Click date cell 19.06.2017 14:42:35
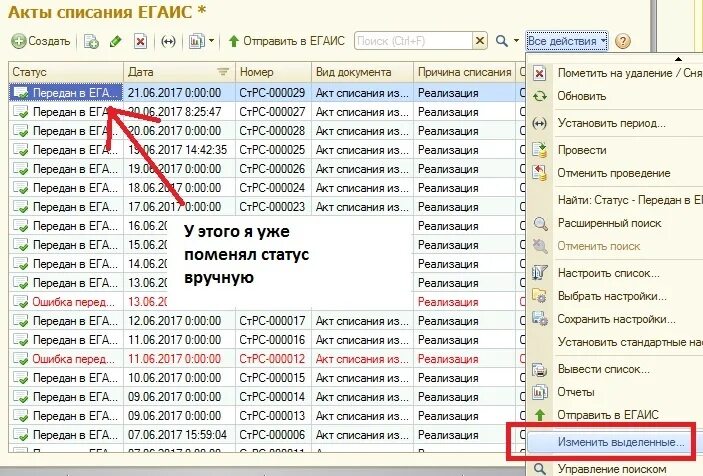703x476 pixels. point(178,150)
